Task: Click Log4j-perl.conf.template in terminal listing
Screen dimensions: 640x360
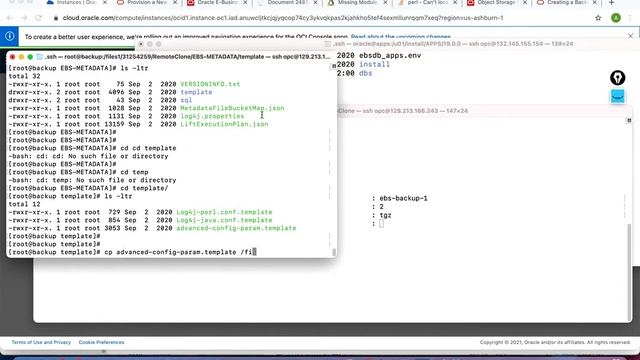Action: (224, 212)
